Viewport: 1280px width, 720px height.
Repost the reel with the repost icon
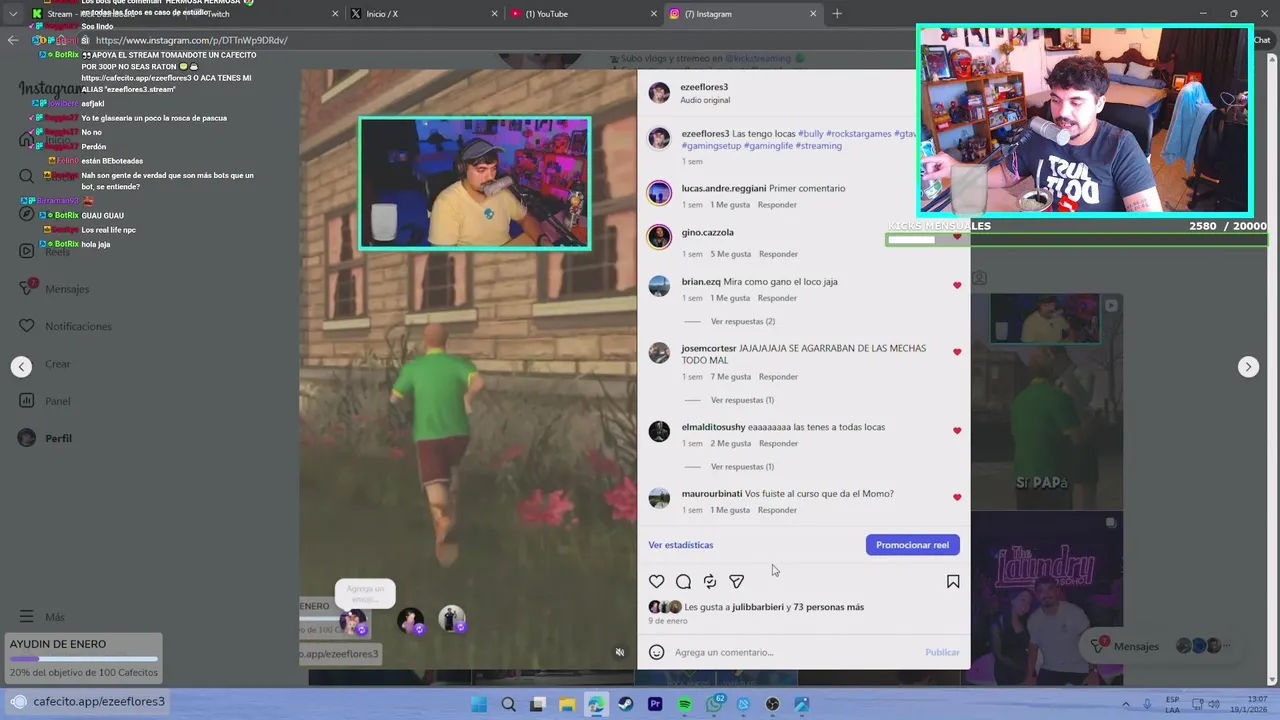(710, 581)
